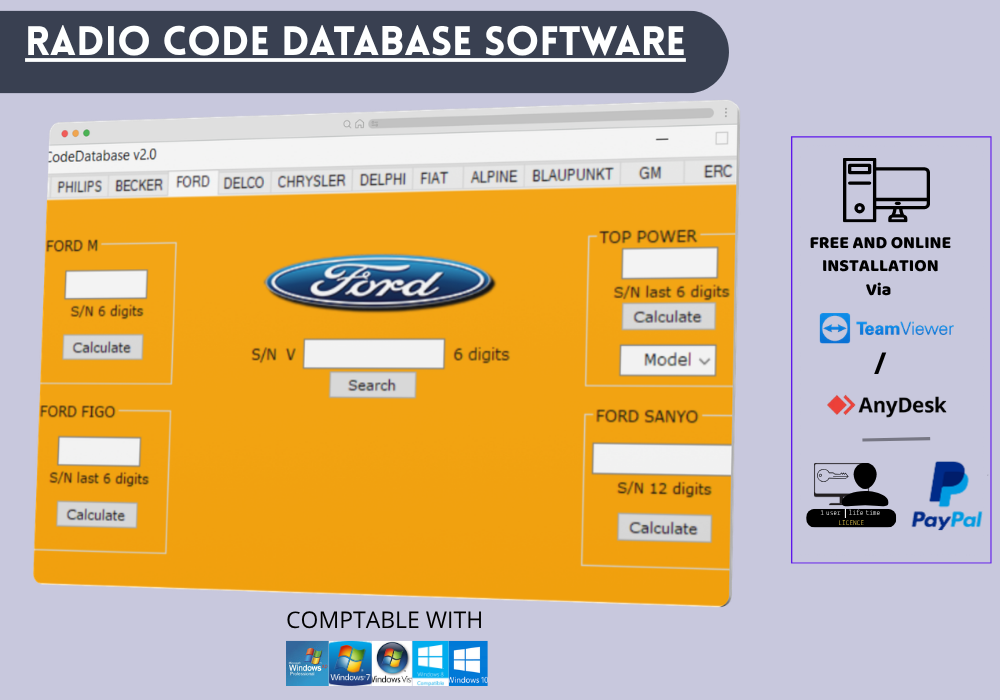This screenshot has height=700, width=1000.
Task: Click the 1 user lifetime licence icon
Action: pos(850,495)
